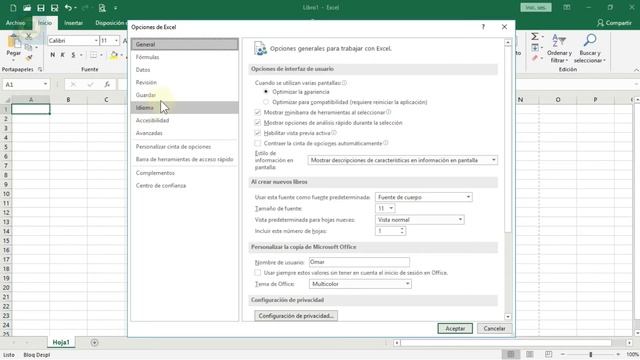This screenshot has width=640, height=360.
Task: Click the Cut scissors icon
Action: point(29,36)
